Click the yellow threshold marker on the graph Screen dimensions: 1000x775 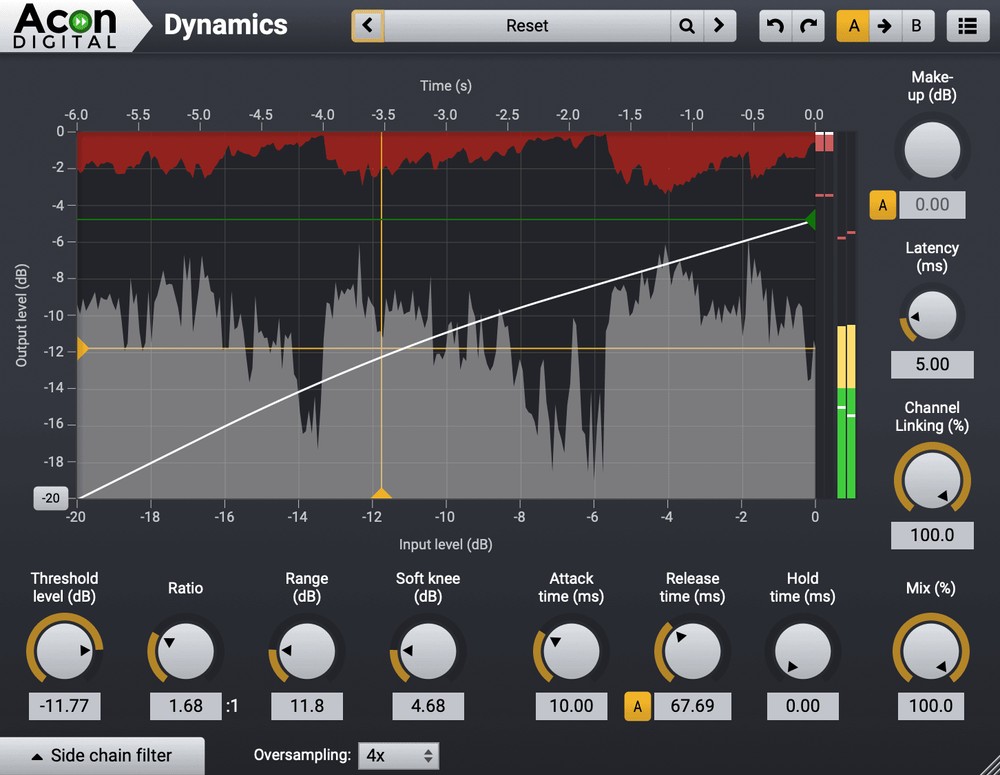tap(383, 492)
